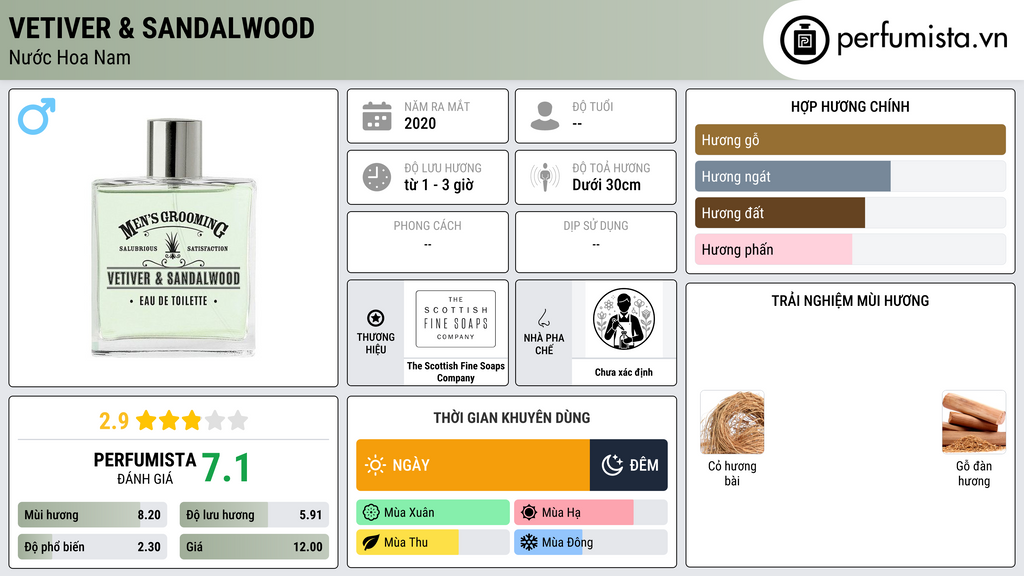Click the nose icon above Nhà pha chế

543,318
